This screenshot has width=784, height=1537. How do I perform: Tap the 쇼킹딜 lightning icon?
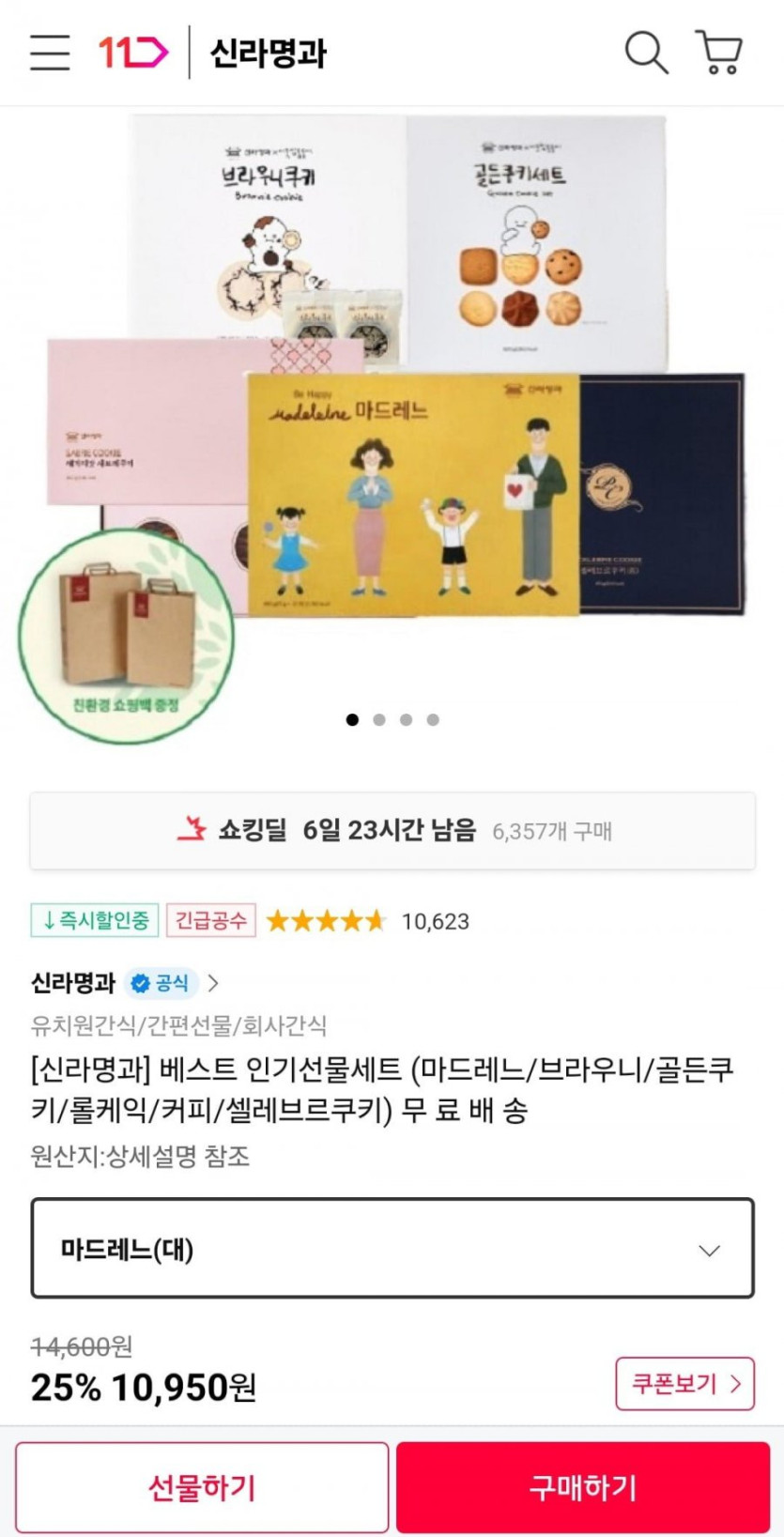click(x=192, y=830)
